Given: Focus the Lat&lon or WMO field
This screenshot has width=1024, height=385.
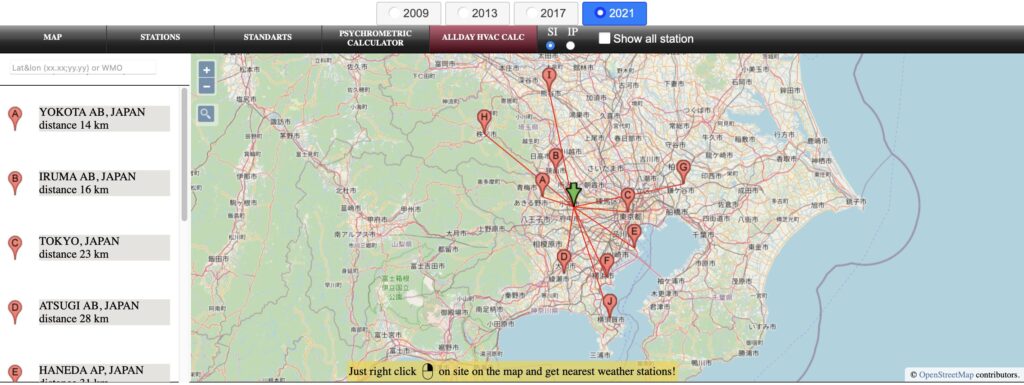Looking at the screenshot, I should (x=83, y=68).
